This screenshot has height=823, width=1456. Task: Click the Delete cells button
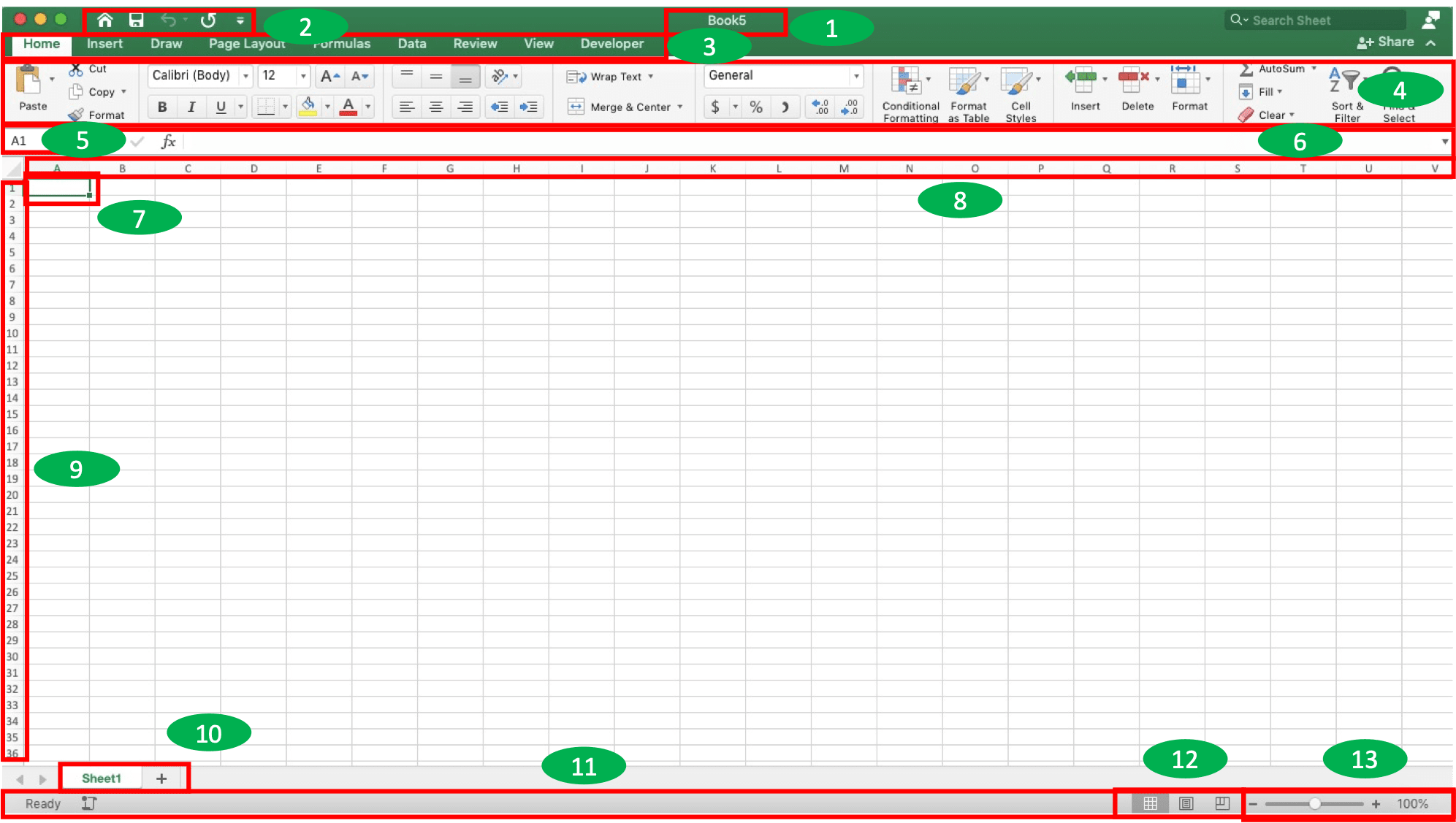pos(1137,89)
